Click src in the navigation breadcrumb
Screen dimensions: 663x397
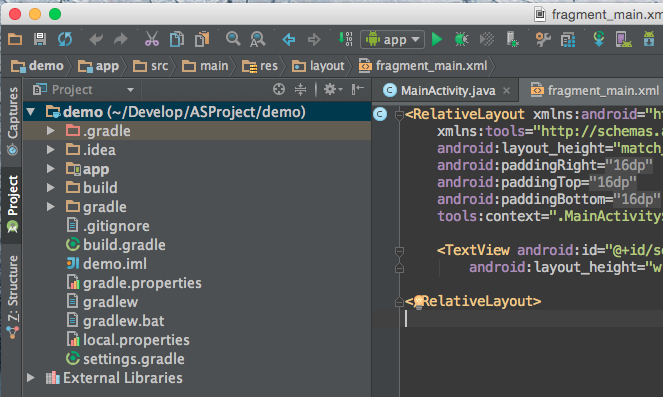click(151, 66)
